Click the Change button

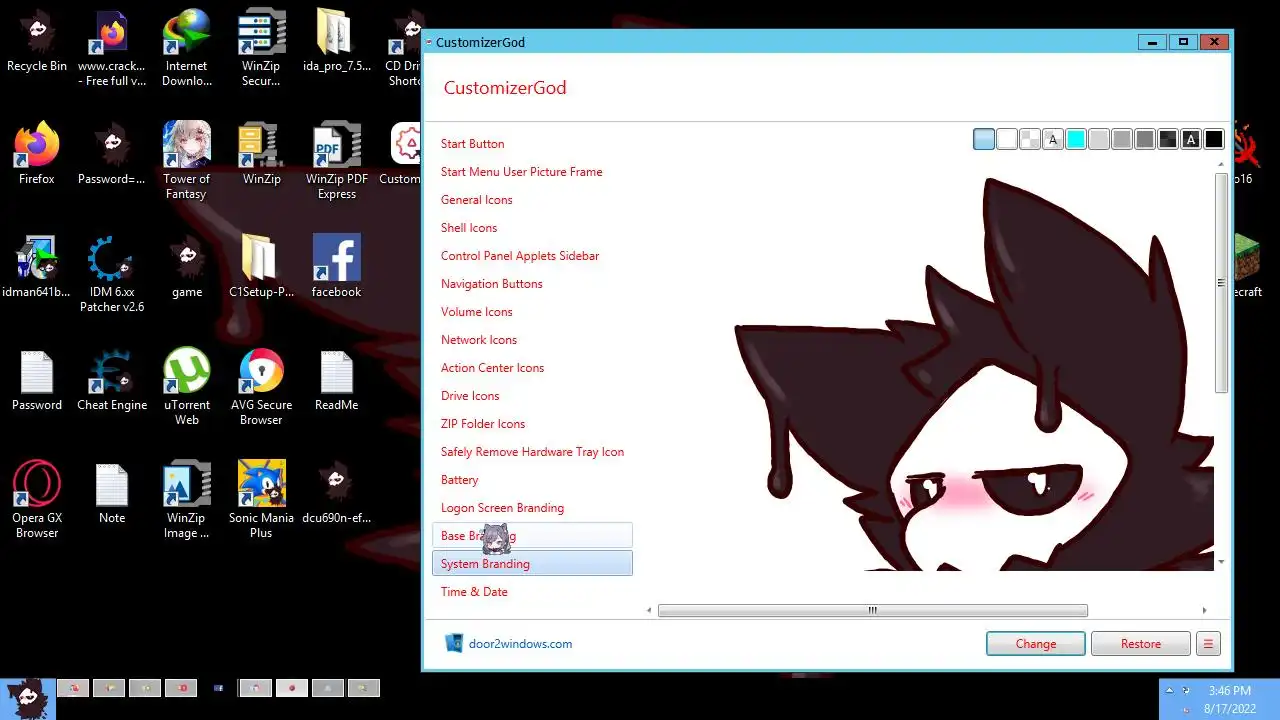tap(1036, 644)
